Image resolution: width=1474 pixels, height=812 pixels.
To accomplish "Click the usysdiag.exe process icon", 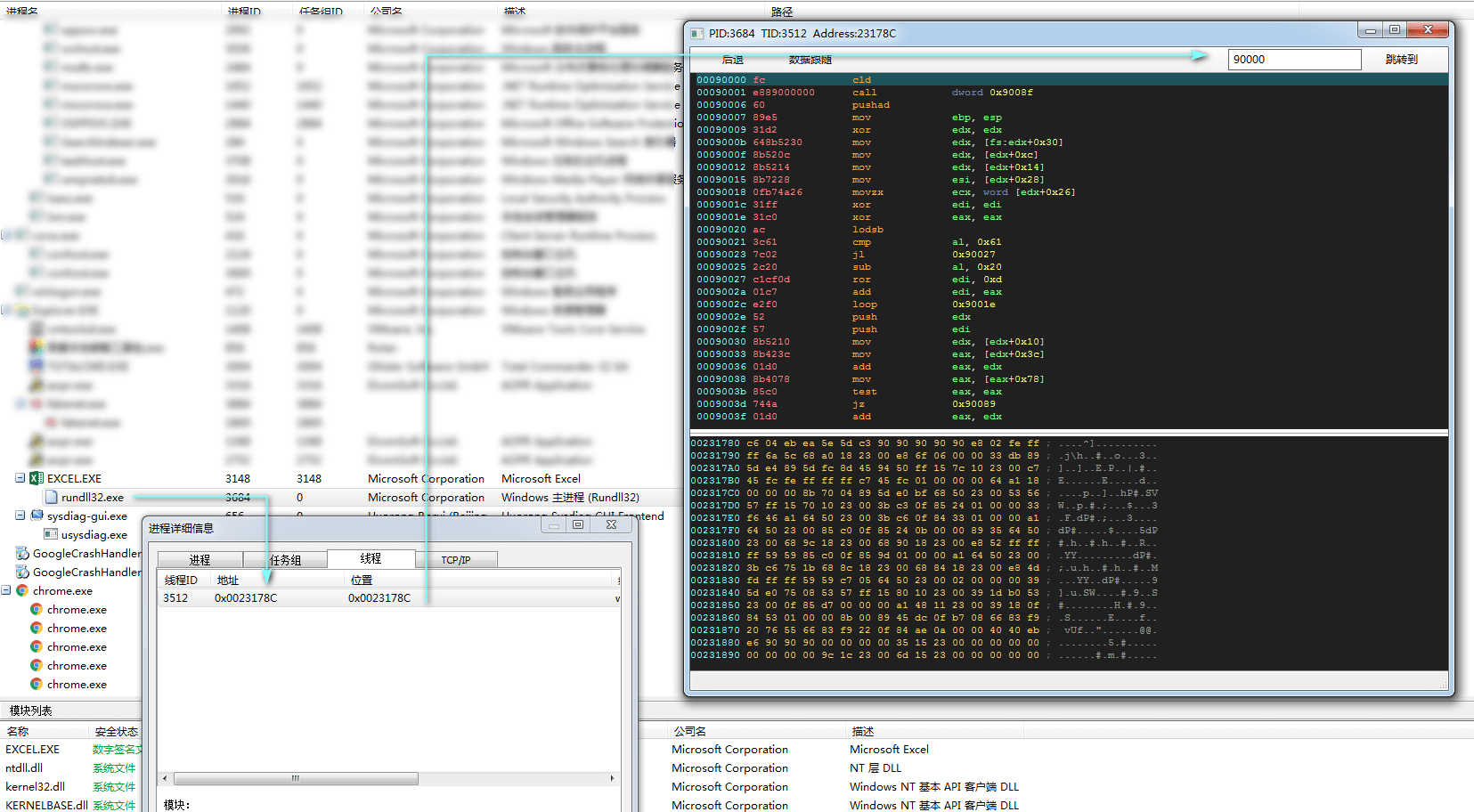I will click(51, 534).
